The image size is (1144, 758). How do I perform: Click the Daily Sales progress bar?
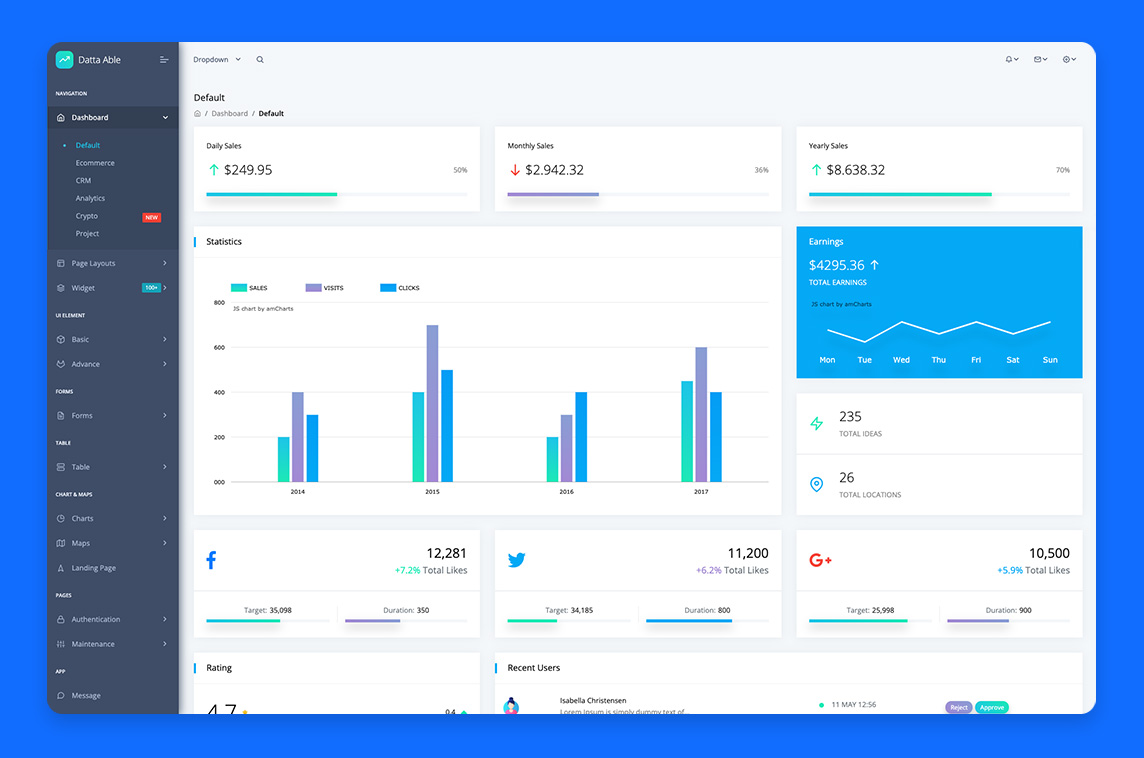[x=337, y=194]
